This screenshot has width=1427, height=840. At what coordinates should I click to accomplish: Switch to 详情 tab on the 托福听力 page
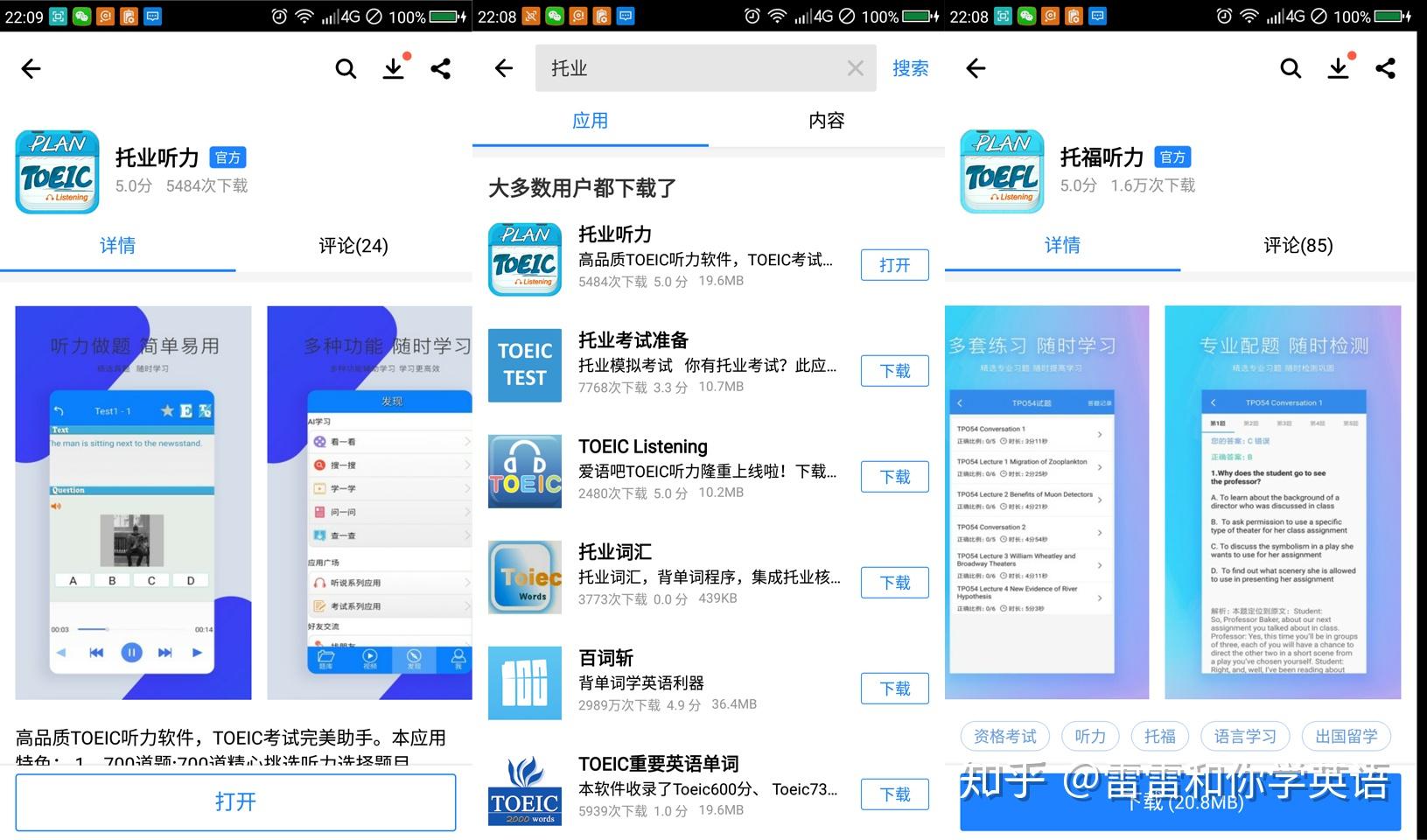point(1062,246)
